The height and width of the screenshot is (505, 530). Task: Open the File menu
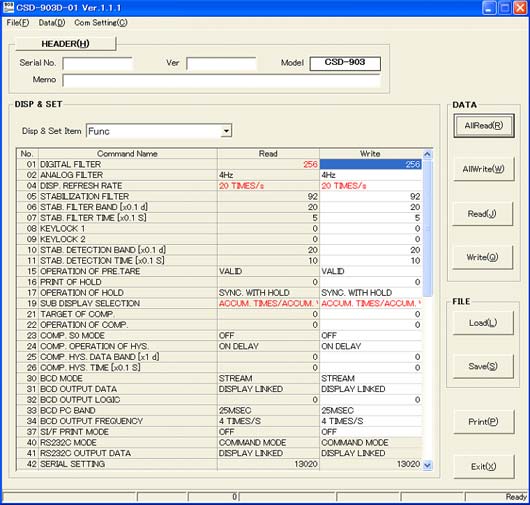[18, 23]
